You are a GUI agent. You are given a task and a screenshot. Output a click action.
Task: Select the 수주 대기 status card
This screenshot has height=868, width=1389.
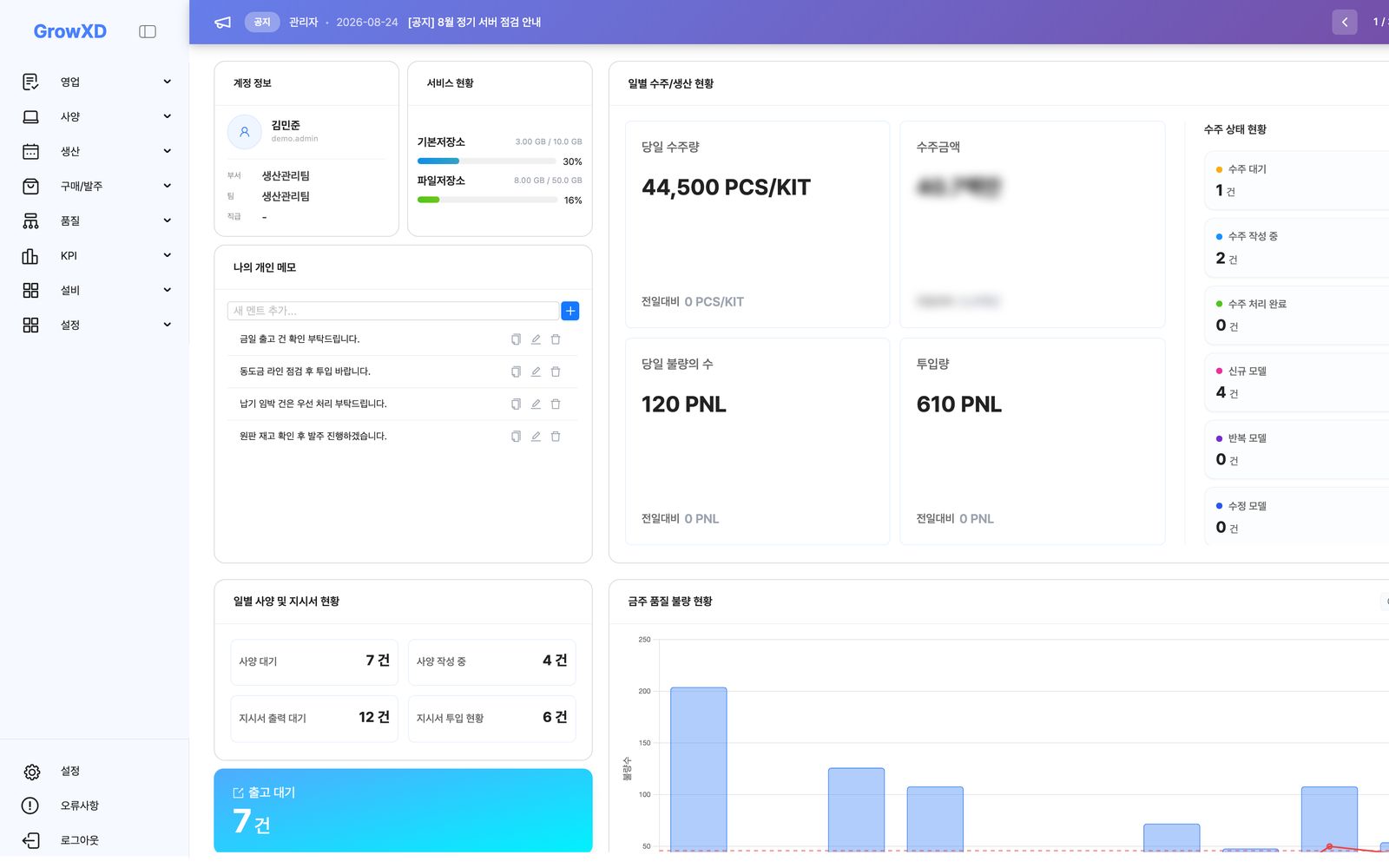click(1297, 181)
